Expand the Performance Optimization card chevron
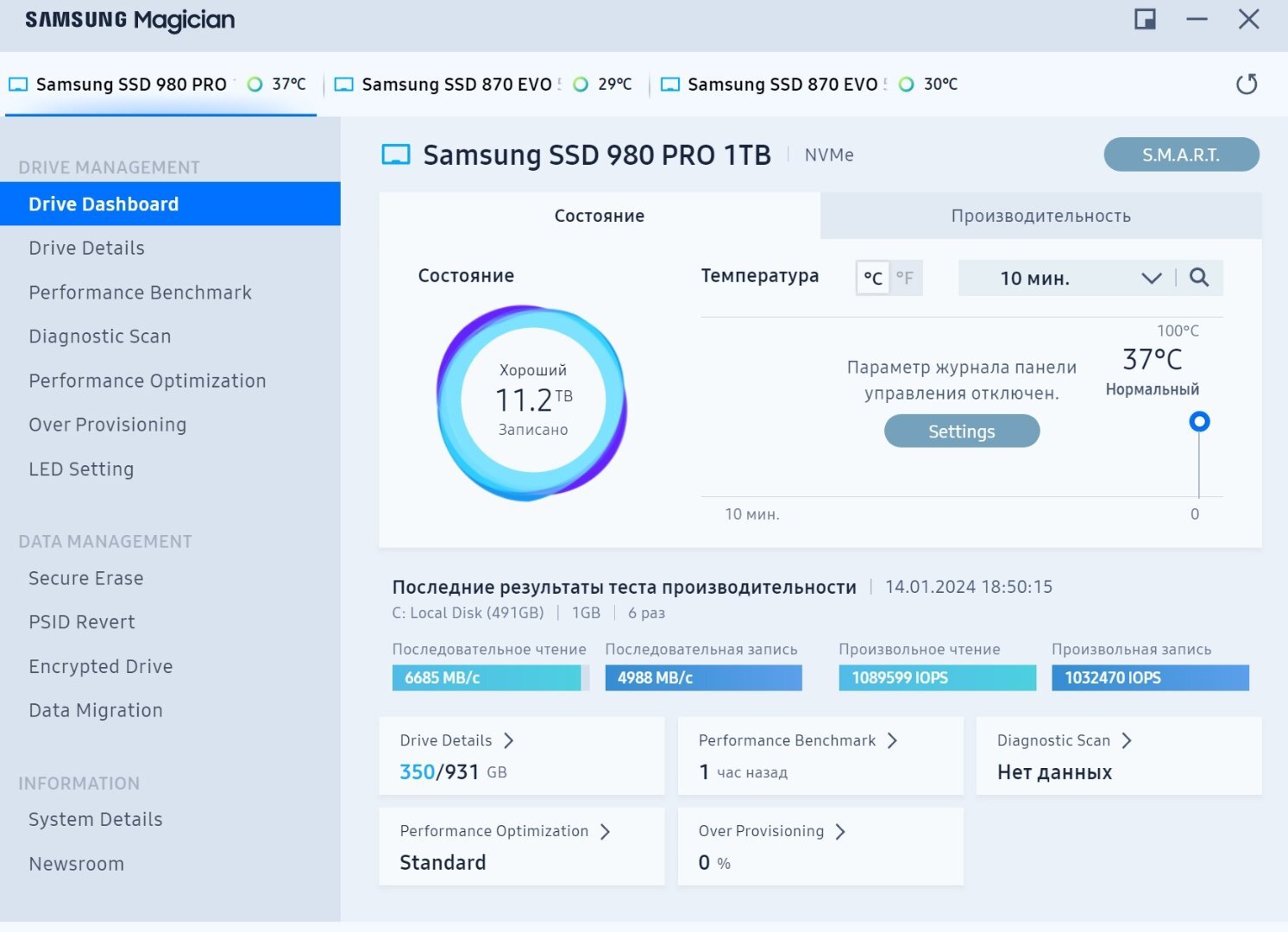 [x=605, y=831]
